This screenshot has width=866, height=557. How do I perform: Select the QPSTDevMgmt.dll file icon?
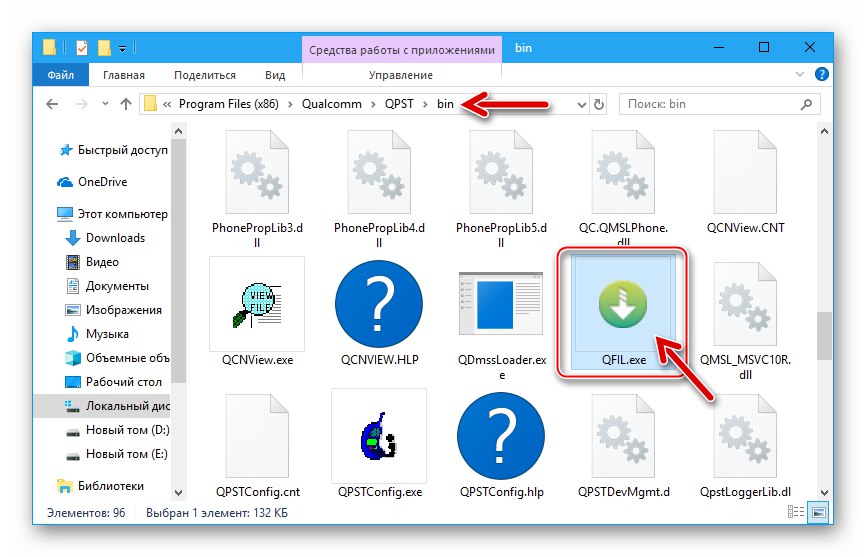click(x=623, y=436)
